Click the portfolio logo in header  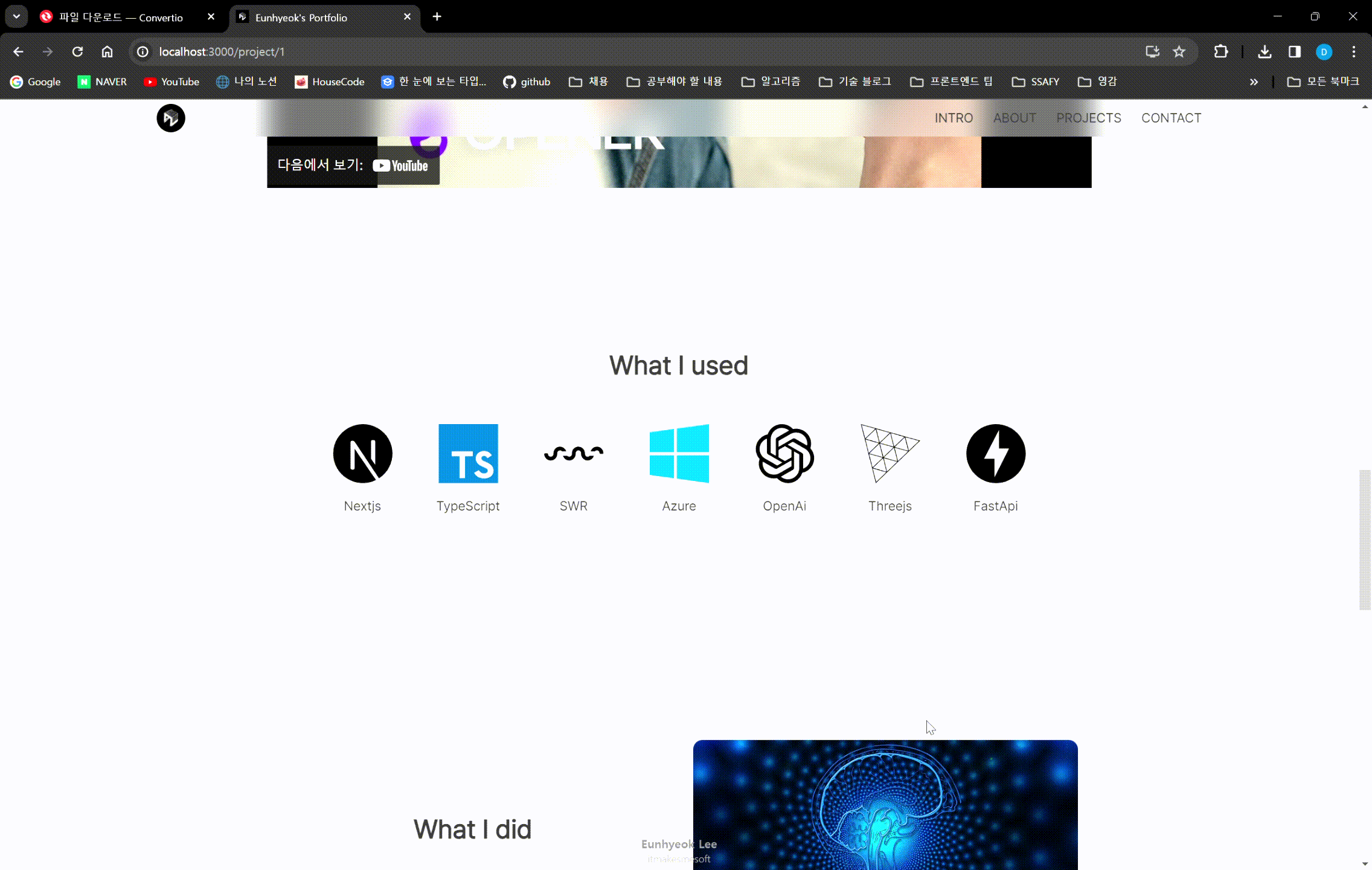point(171,118)
